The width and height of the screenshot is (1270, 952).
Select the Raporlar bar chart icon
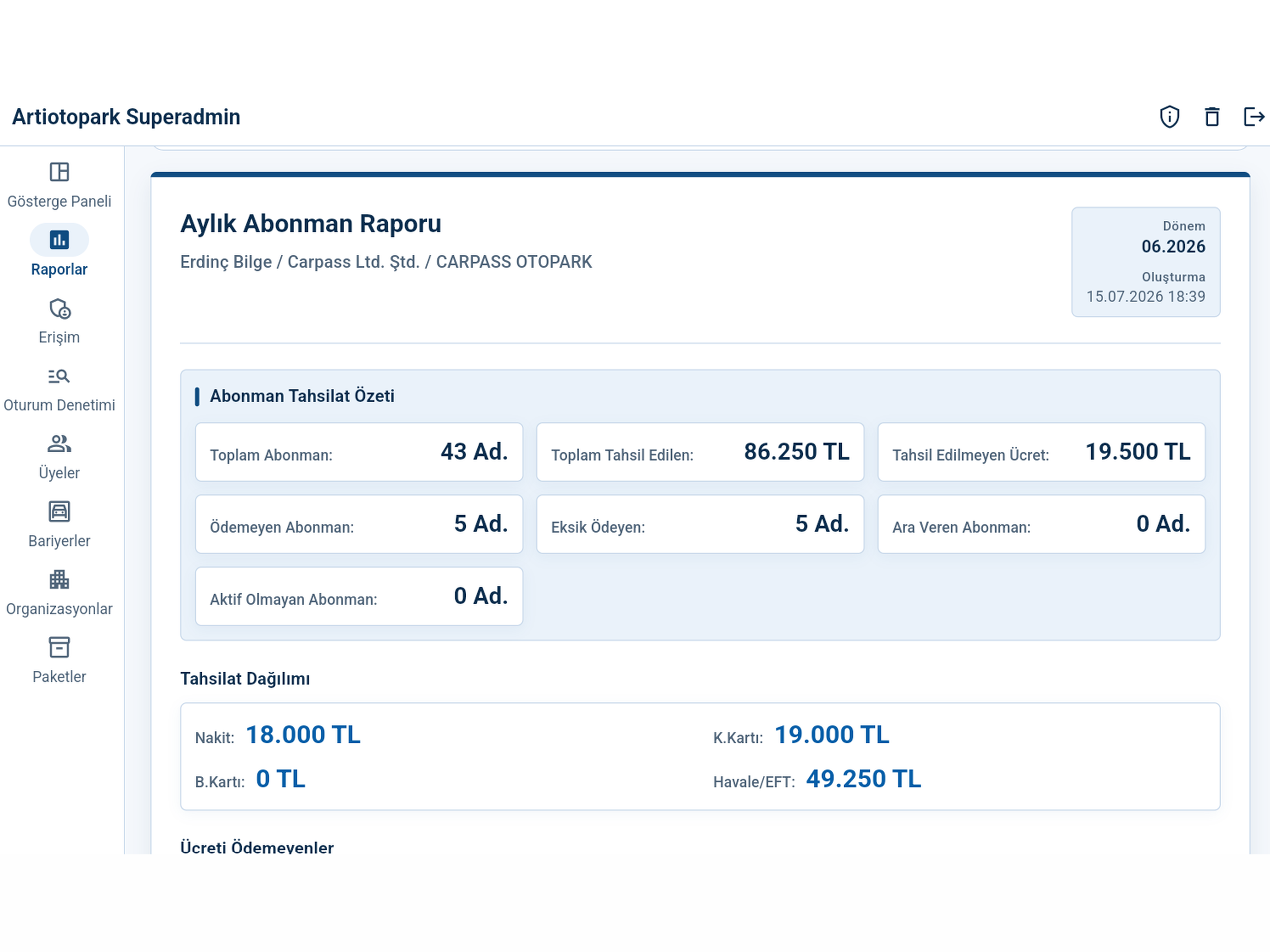(x=59, y=239)
